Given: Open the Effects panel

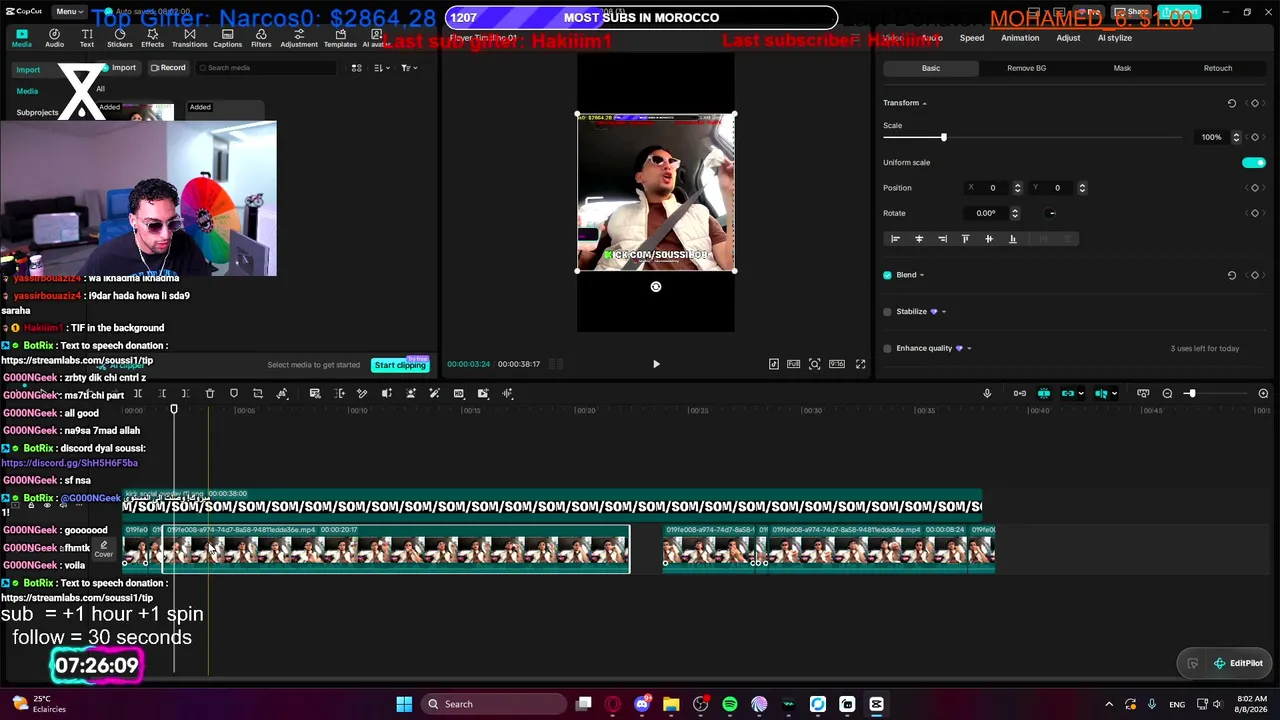Looking at the screenshot, I should tap(153, 38).
